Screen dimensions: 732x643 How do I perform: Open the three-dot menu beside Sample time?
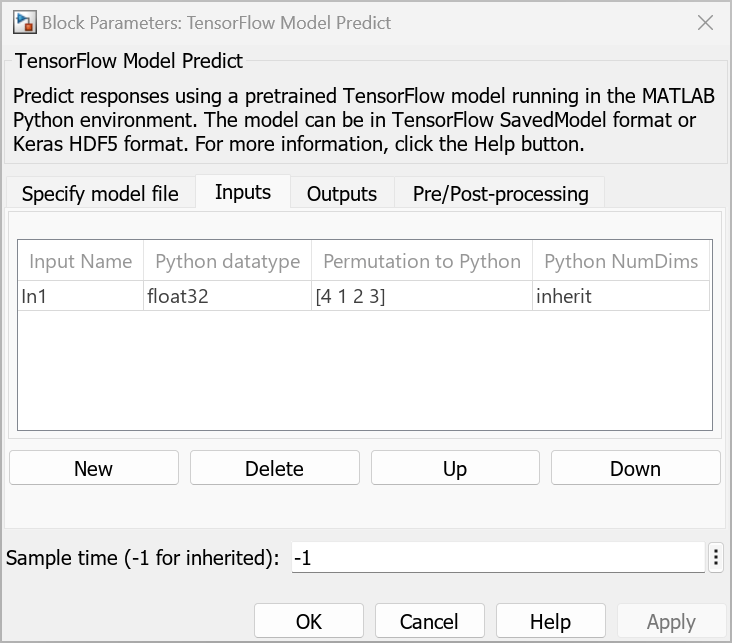point(716,558)
